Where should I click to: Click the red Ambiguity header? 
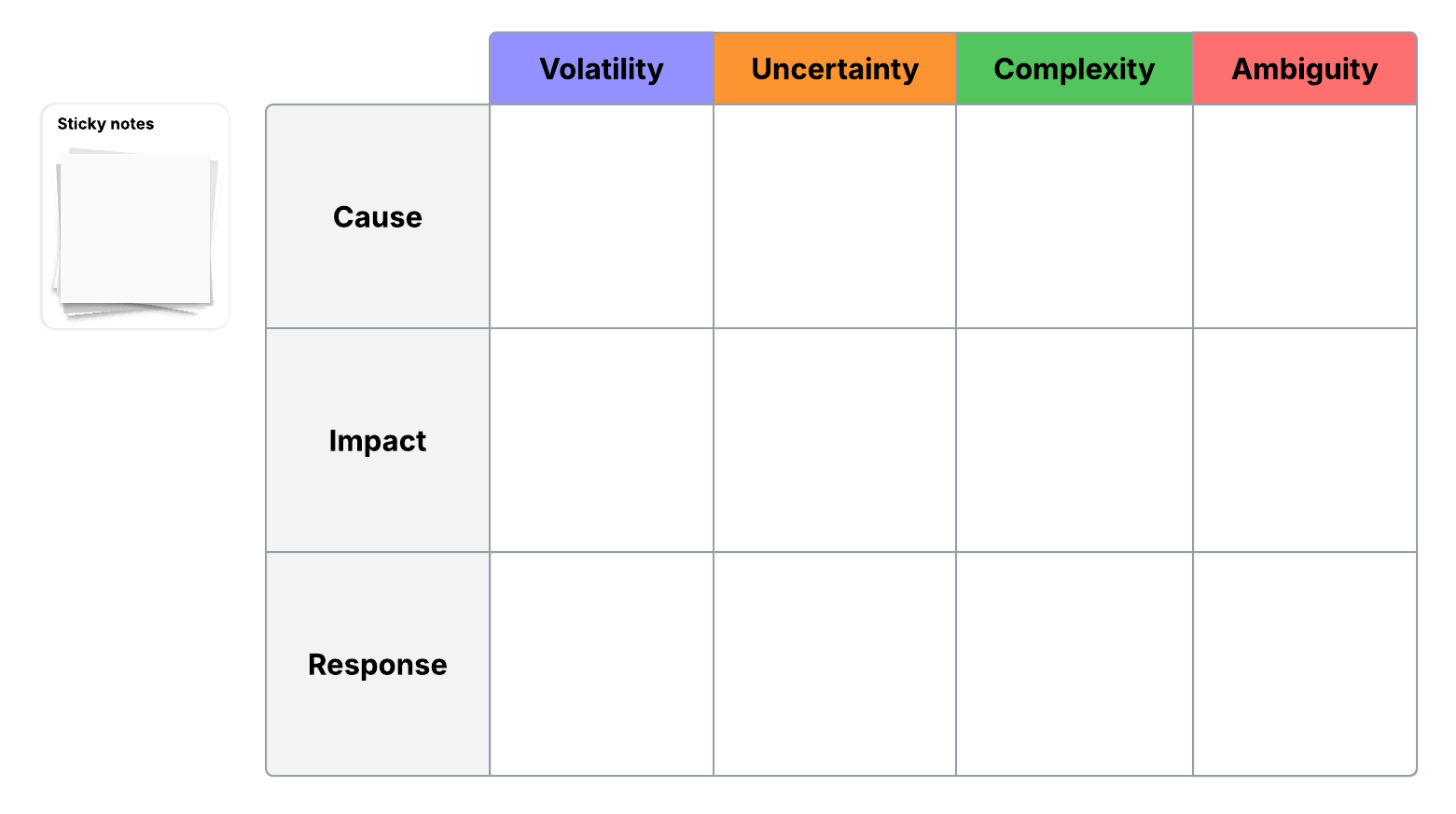(x=1304, y=69)
